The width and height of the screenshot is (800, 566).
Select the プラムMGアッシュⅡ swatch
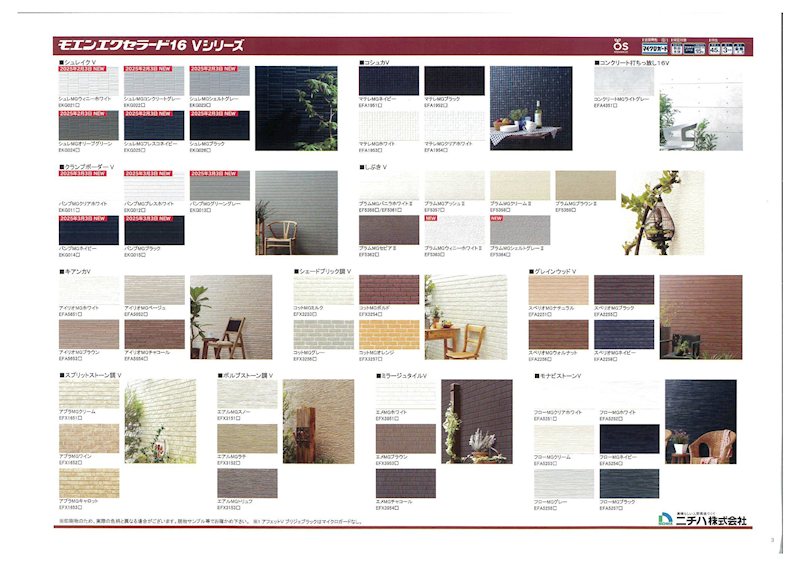[454, 185]
